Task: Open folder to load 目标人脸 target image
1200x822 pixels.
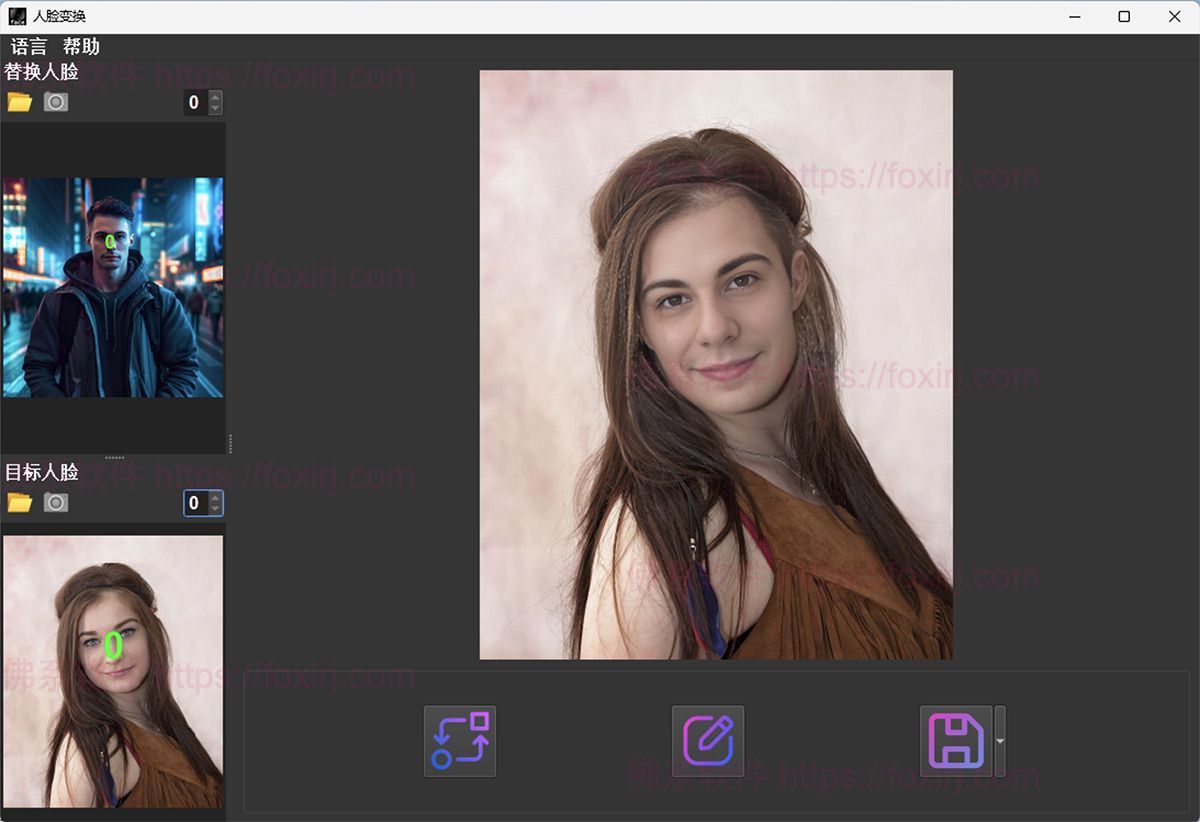Action: [x=19, y=502]
